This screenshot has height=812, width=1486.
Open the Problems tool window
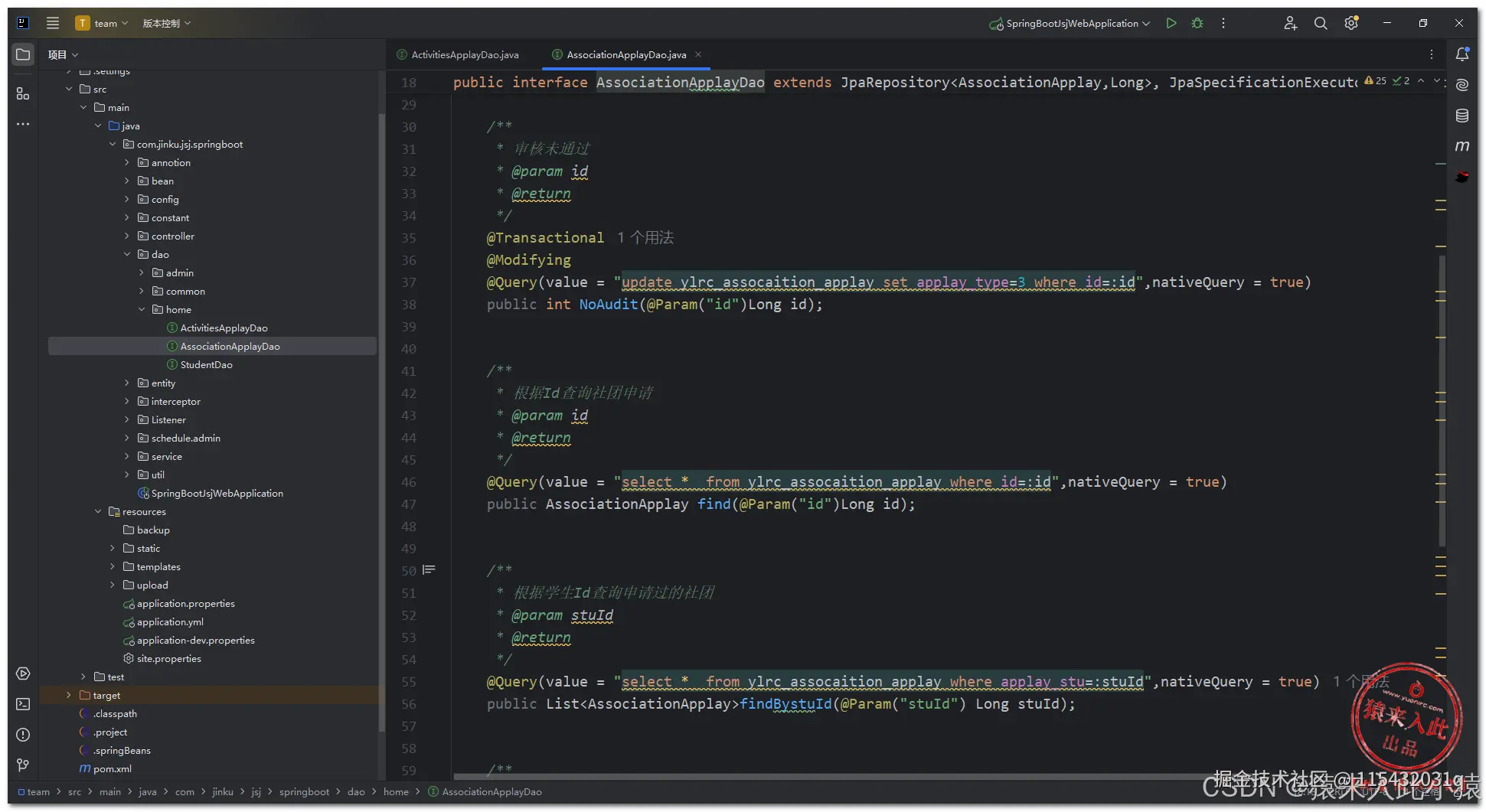23,735
